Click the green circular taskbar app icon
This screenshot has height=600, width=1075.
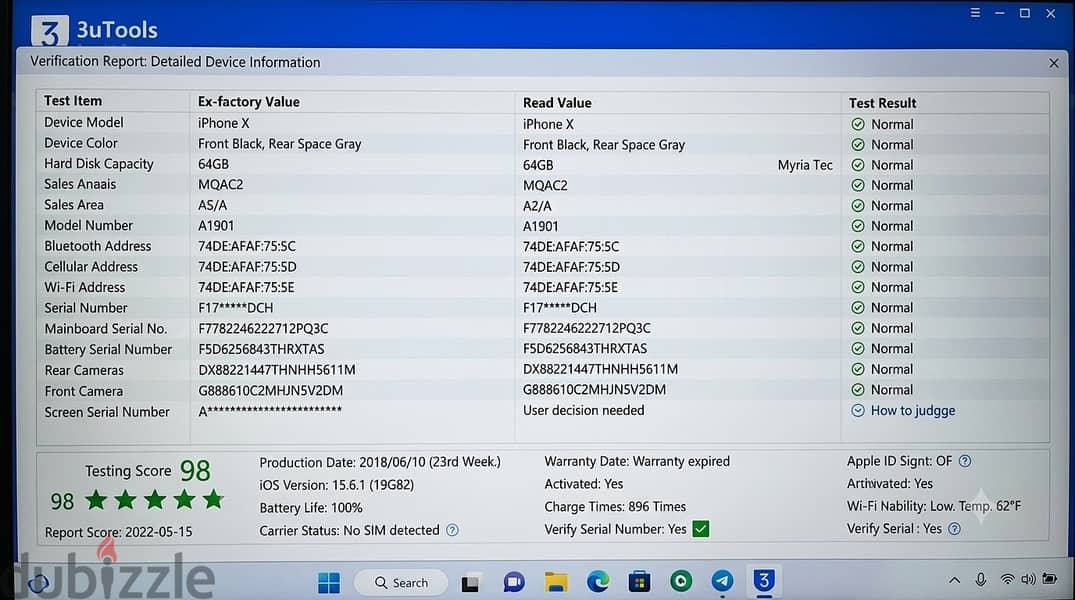click(x=681, y=581)
